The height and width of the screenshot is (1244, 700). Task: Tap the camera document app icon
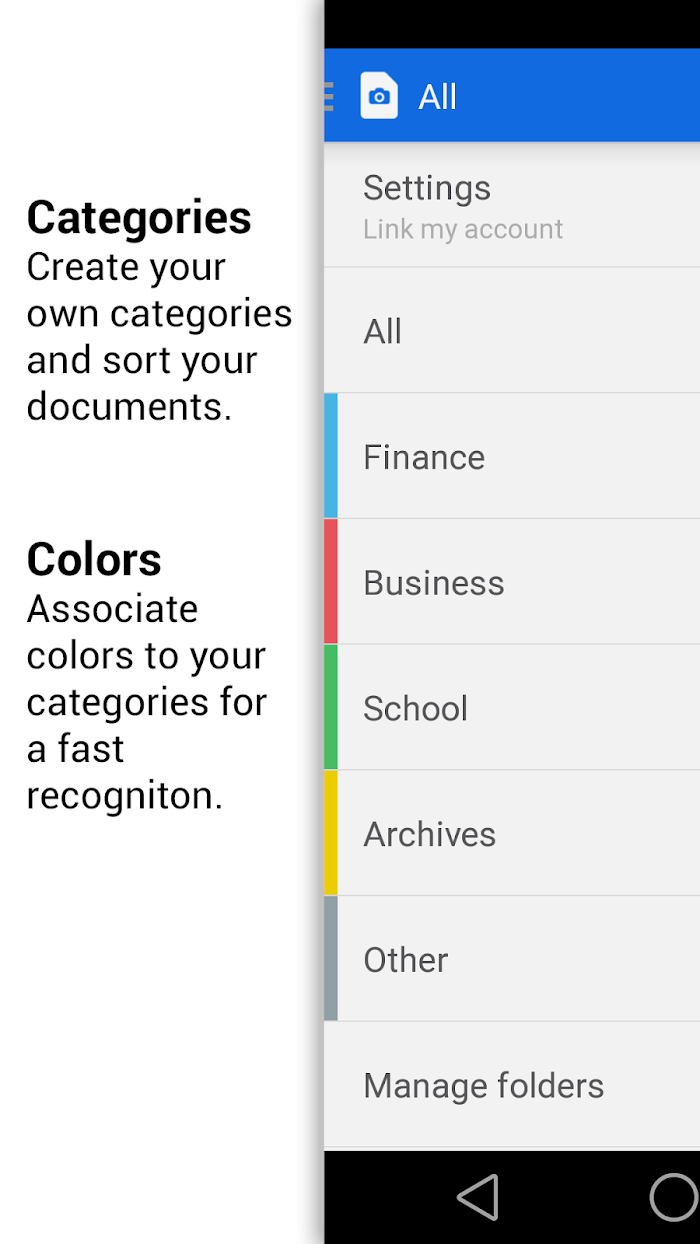[379, 96]
